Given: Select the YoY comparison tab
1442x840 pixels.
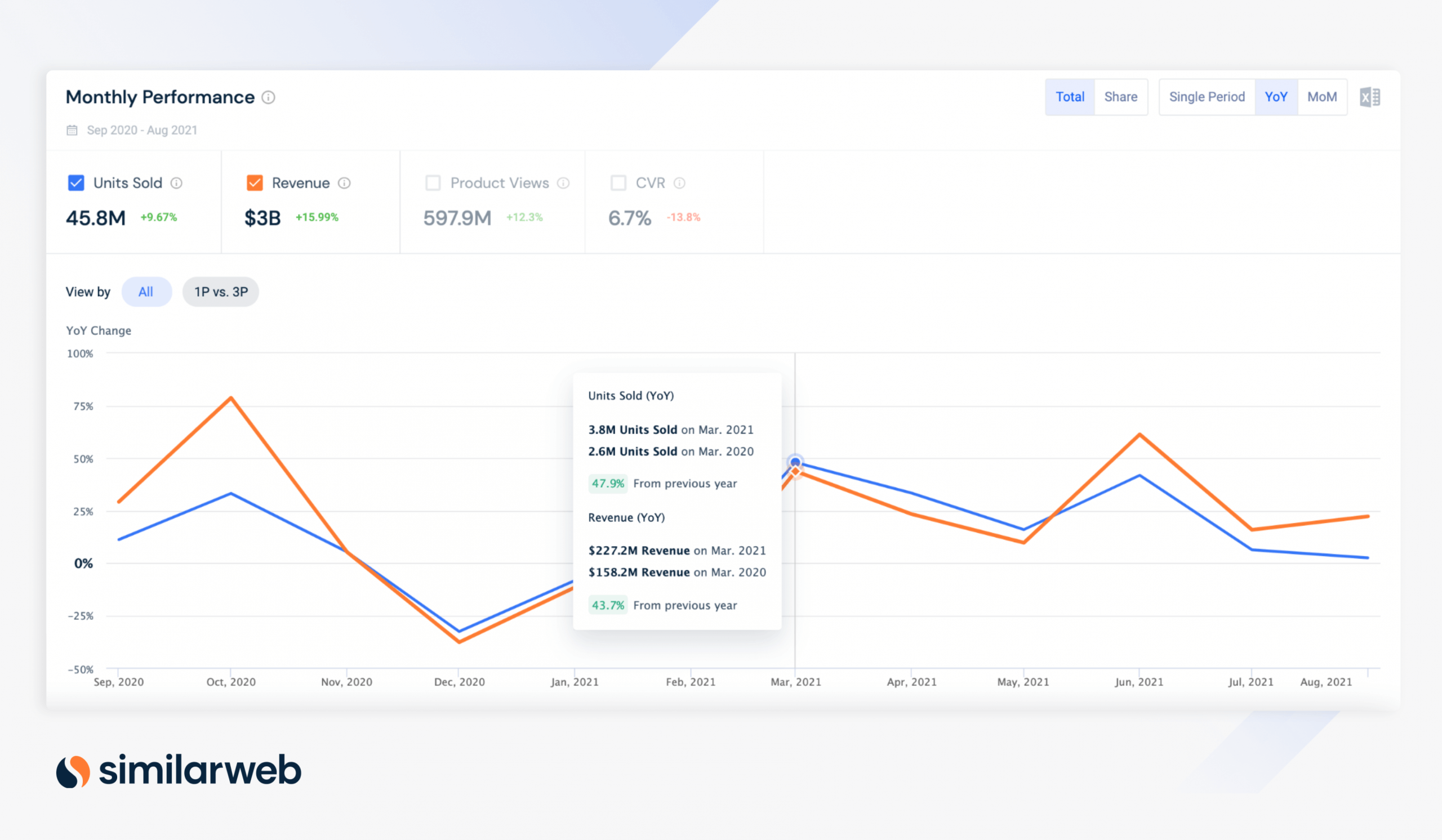Looking at the screenshot, I should point(1276,97).
